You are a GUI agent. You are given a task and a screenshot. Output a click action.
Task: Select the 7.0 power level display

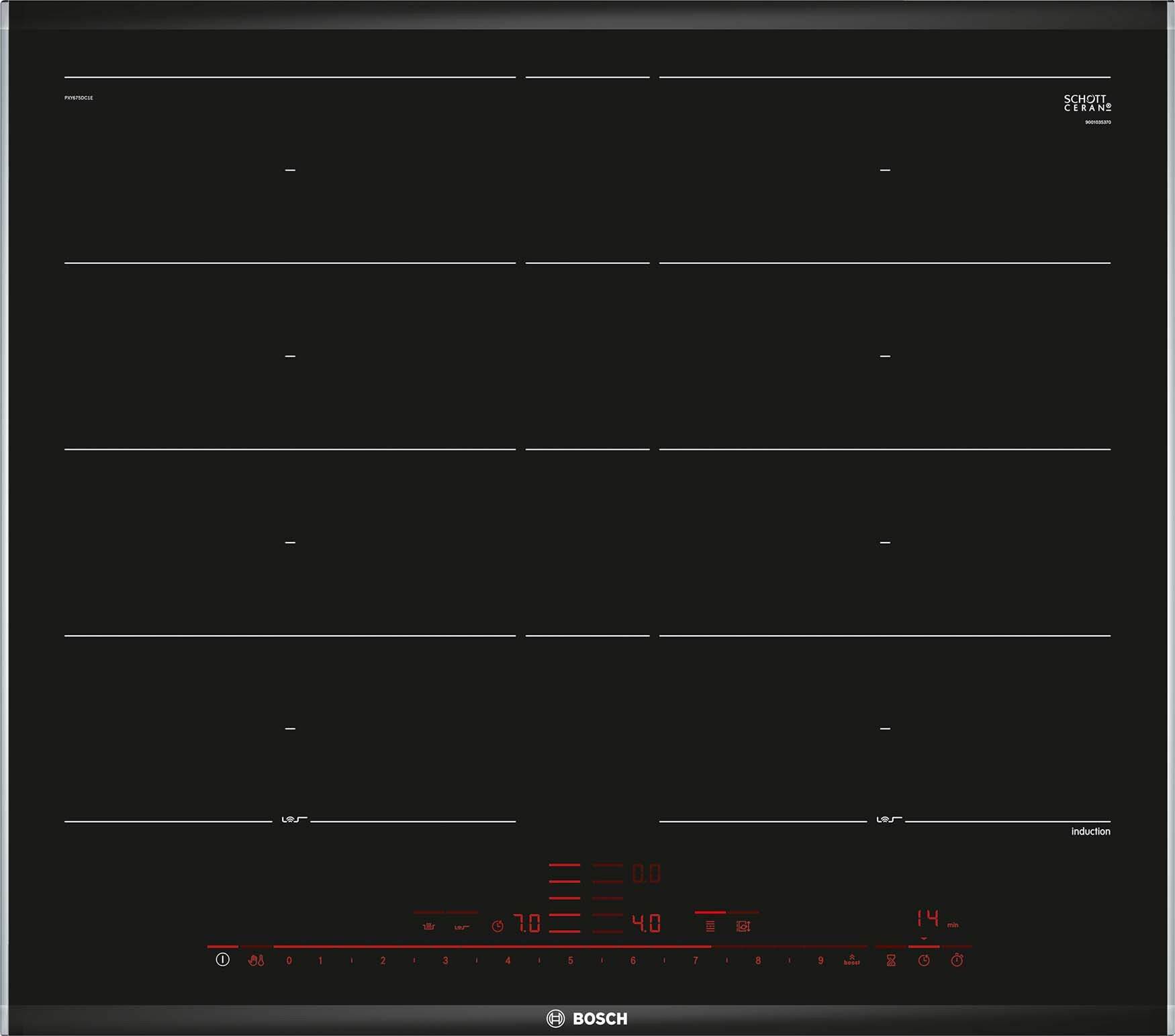(527, 924)
